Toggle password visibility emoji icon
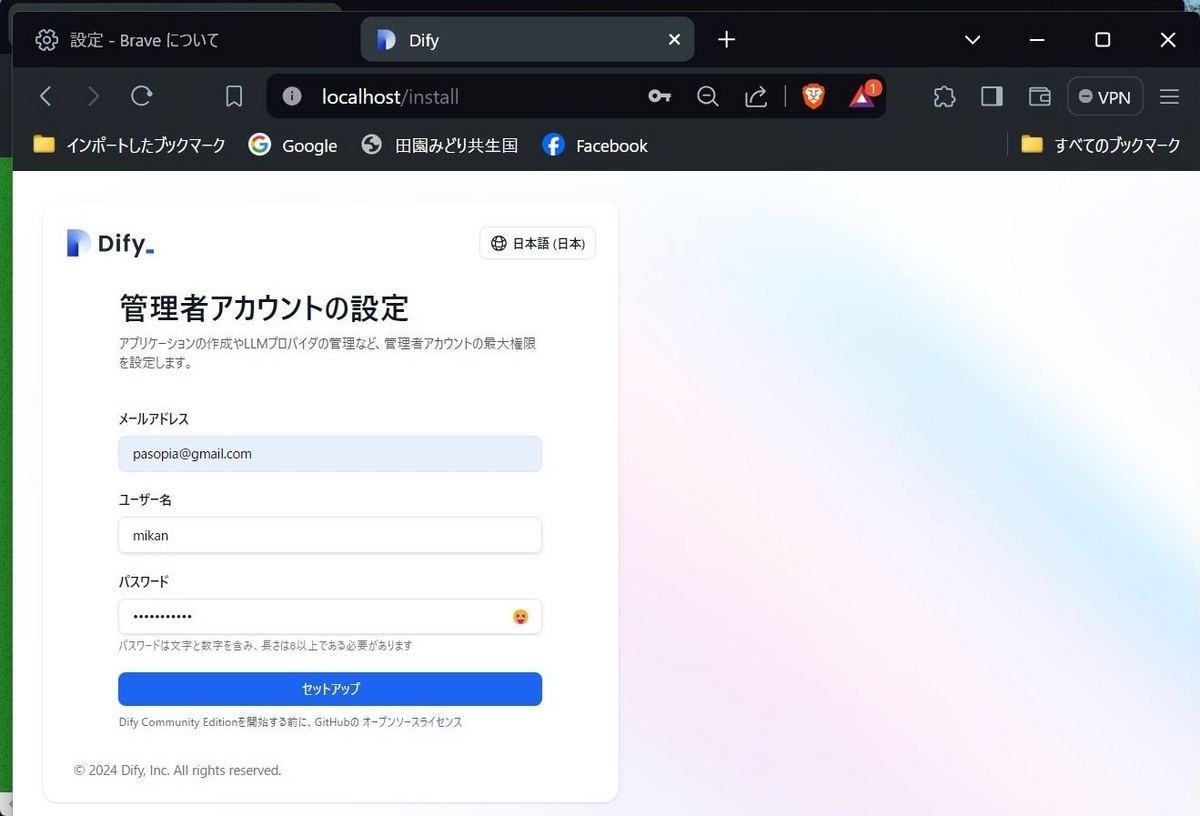 tap(520, 617)
